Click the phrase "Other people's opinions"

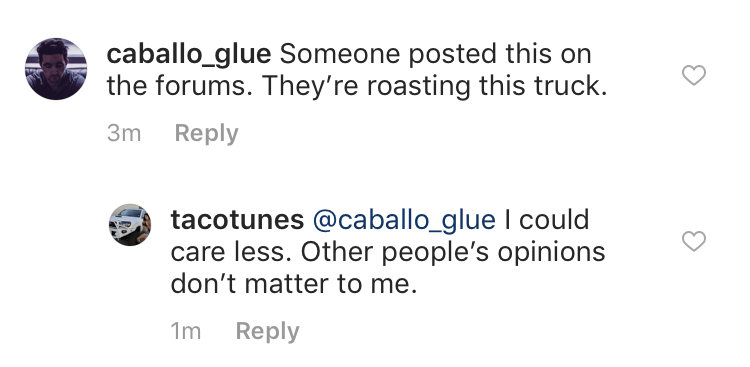click(453, 254)
